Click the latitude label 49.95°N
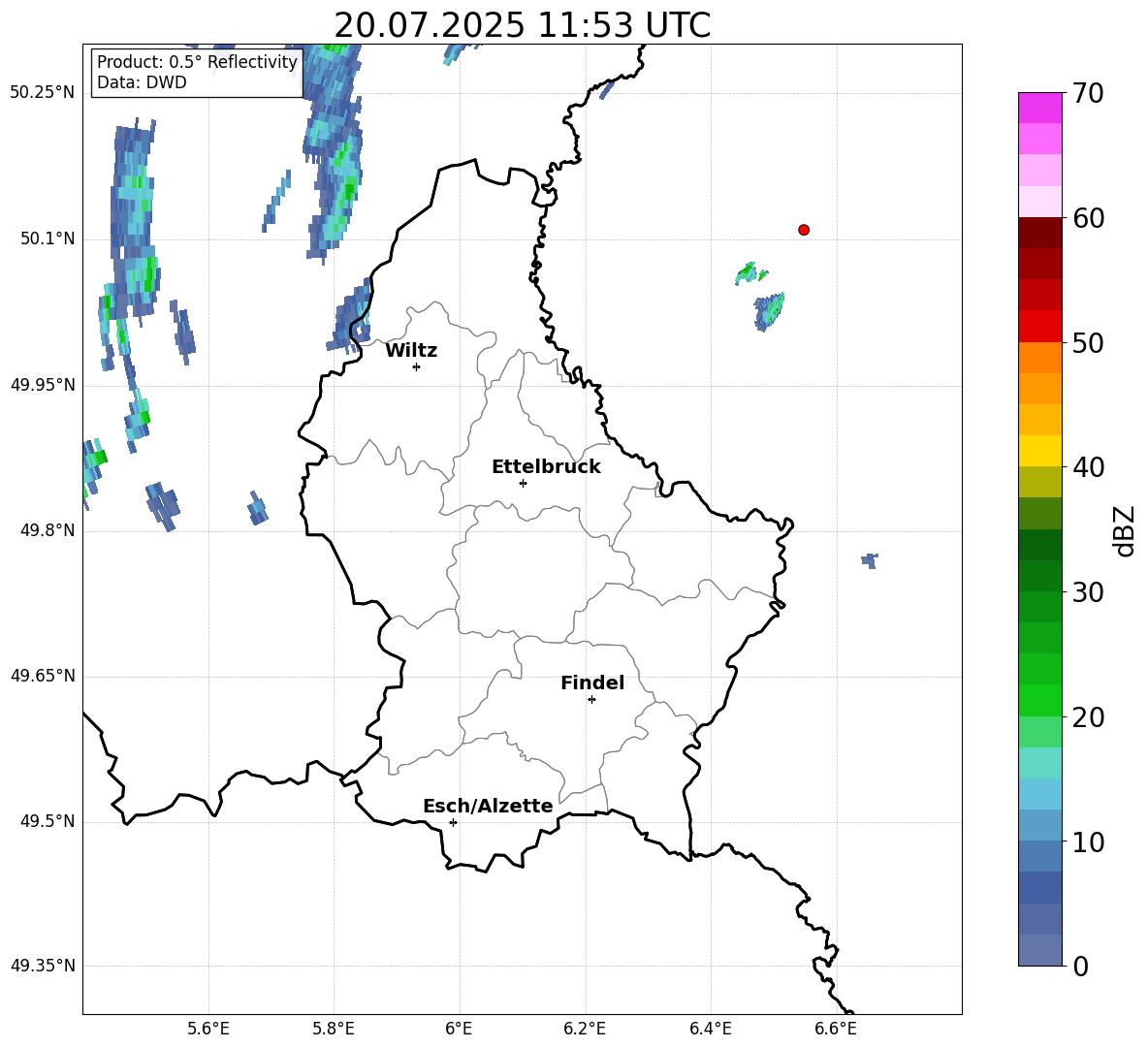Screen dimensions: 1148x1048 tap(43, 385)
